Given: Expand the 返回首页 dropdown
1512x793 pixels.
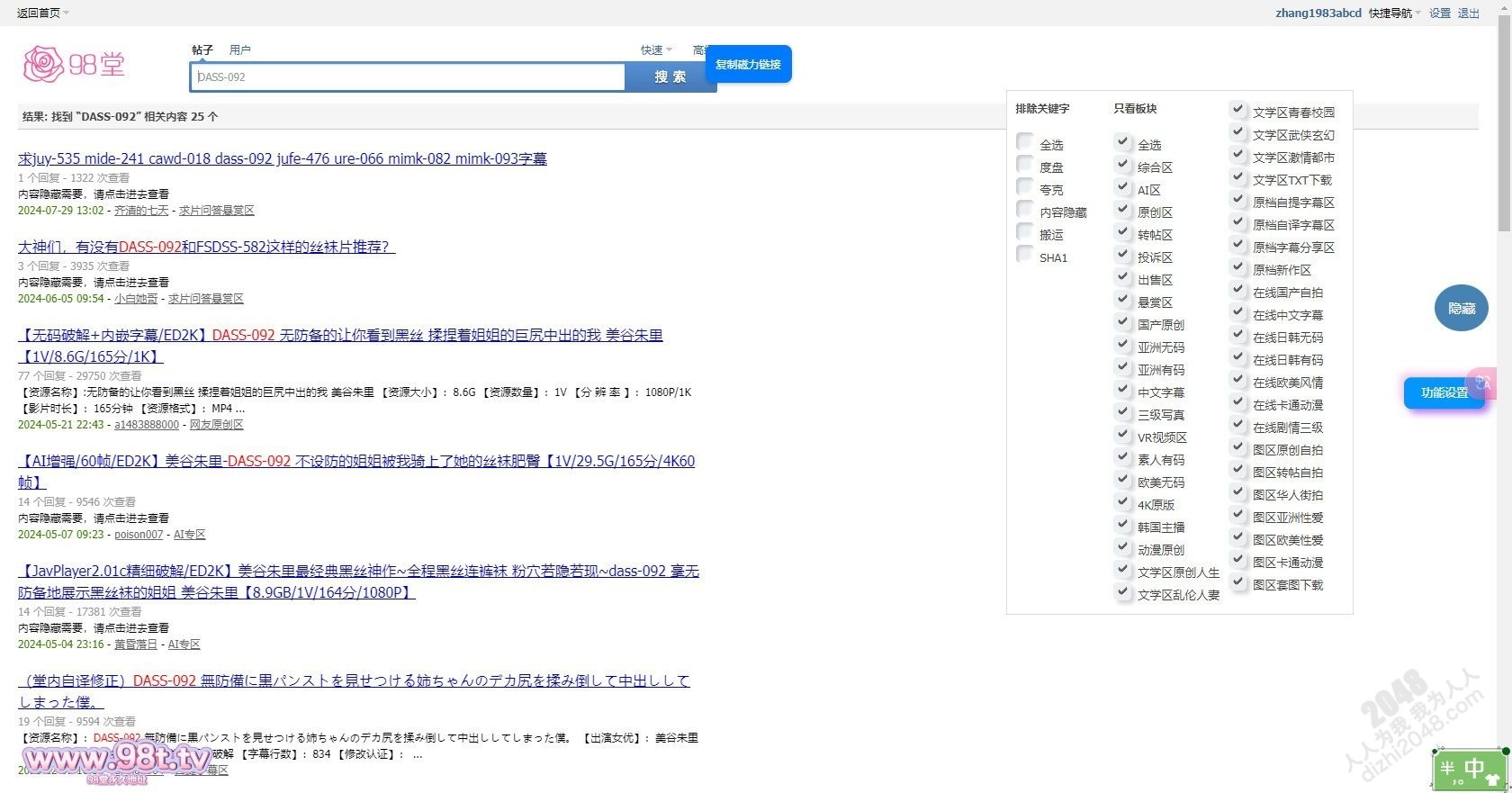Looking at the screenshot, I should click(x=42, y=13).
